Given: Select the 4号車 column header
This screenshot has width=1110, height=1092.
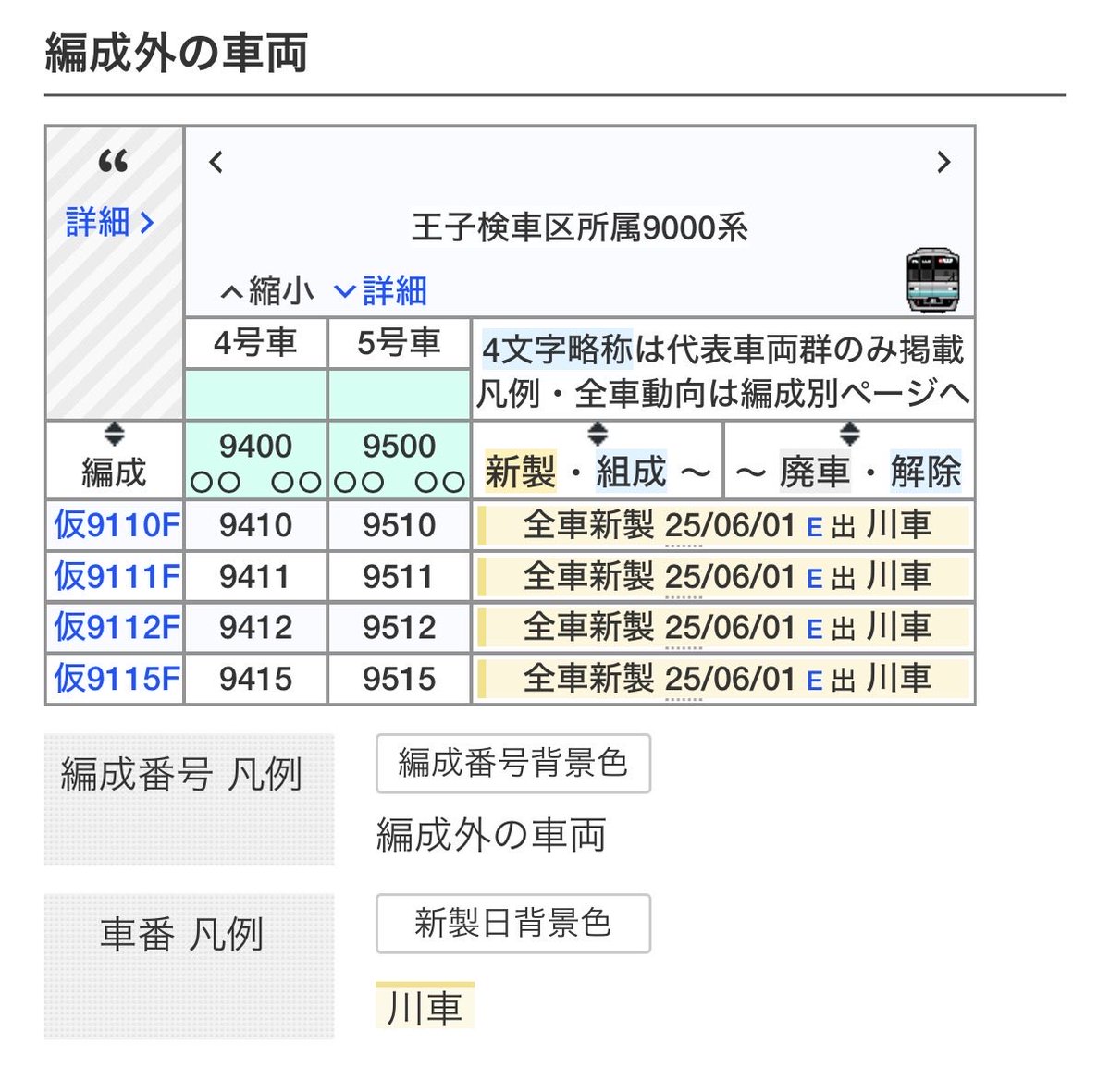Looking at the screenshot, I should 256,341.
